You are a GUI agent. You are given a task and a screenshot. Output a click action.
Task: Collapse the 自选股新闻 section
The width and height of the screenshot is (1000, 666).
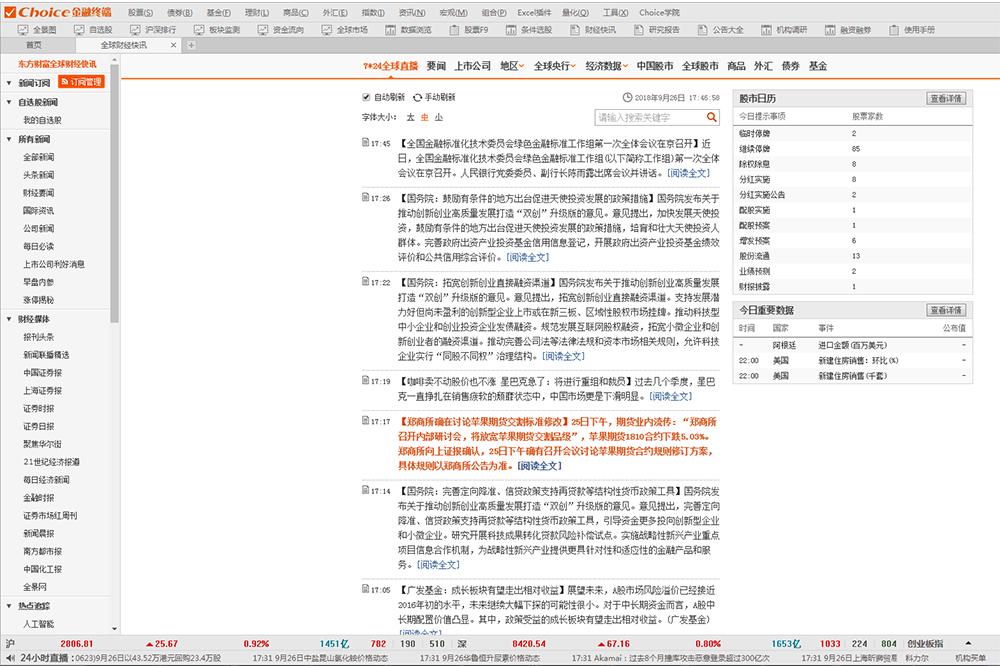9,102
